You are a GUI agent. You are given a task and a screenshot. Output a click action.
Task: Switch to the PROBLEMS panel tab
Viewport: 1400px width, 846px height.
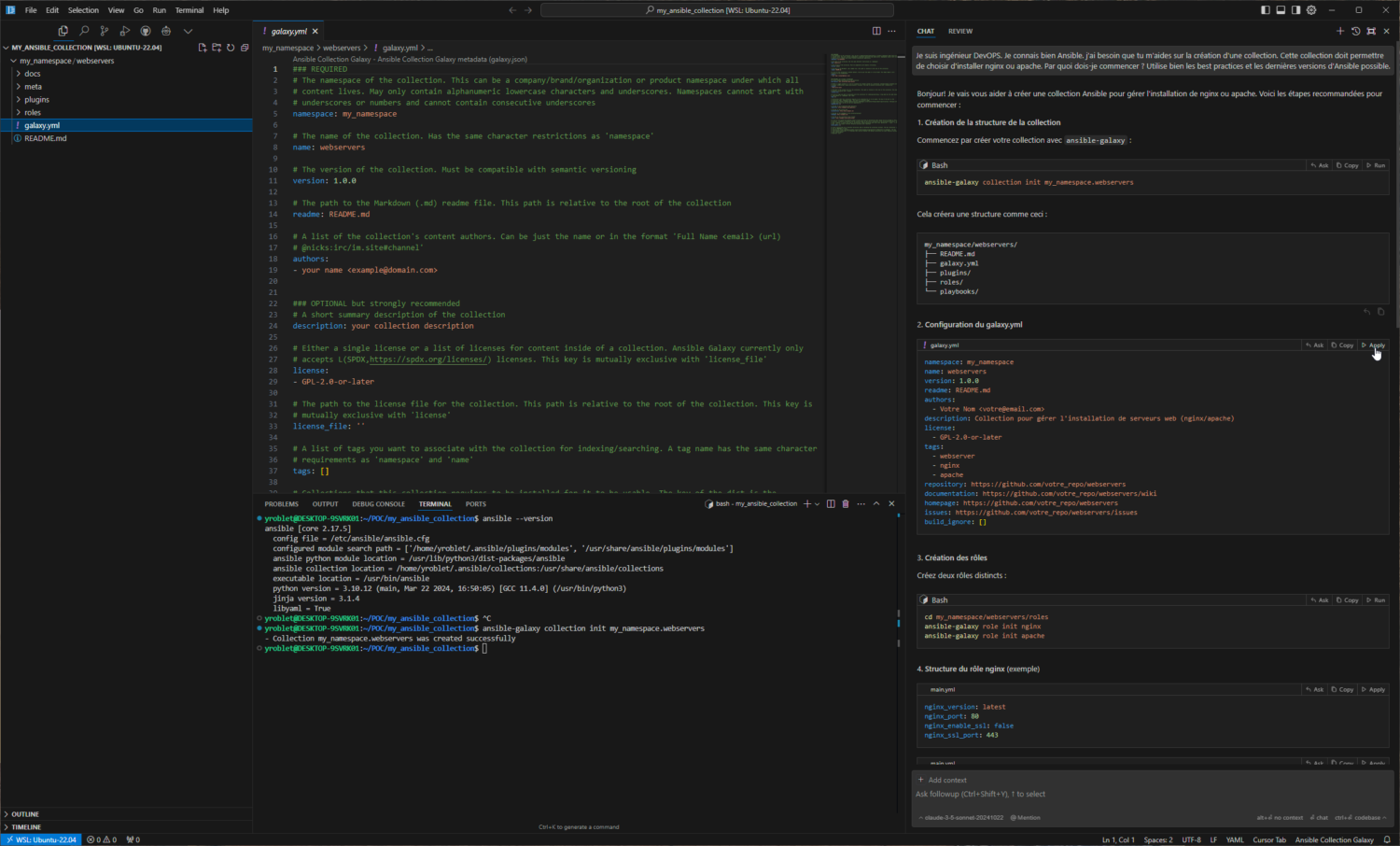point(281,504)
